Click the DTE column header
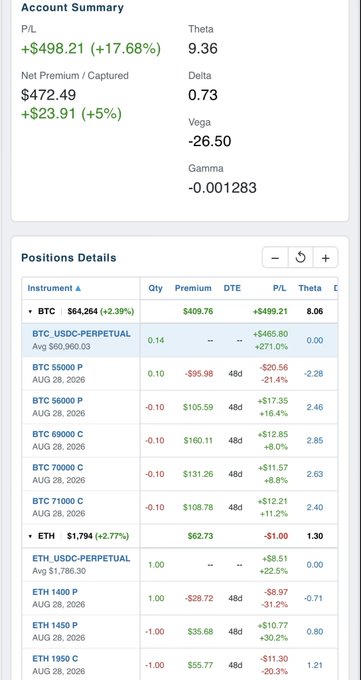361x680 pixels. (x=232, y=288)
